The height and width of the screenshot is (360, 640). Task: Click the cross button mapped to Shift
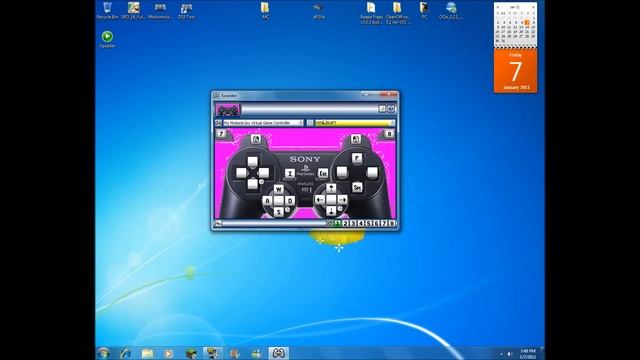click(x=357, y=187)
